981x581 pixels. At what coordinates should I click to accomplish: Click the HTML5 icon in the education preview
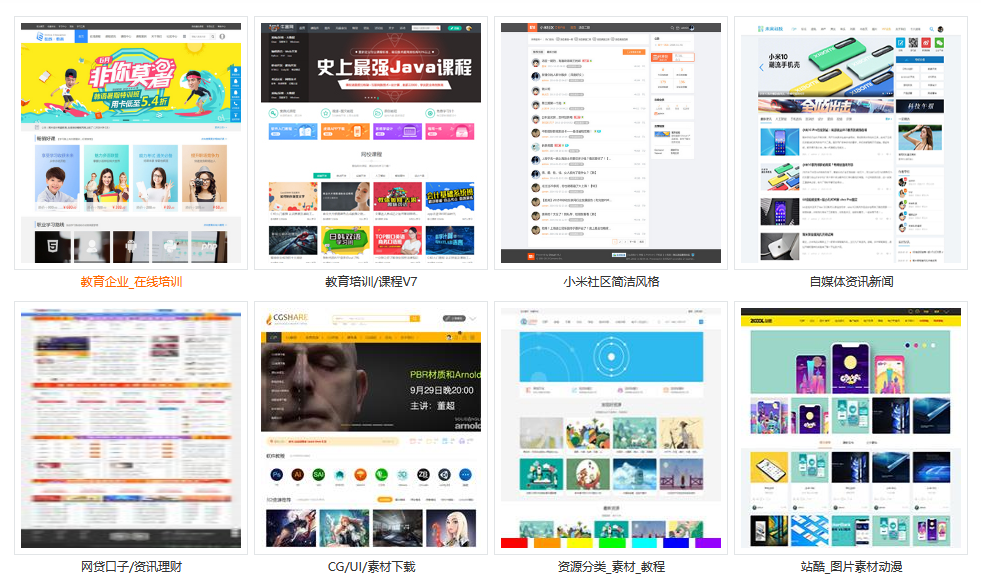coord(52,246)
